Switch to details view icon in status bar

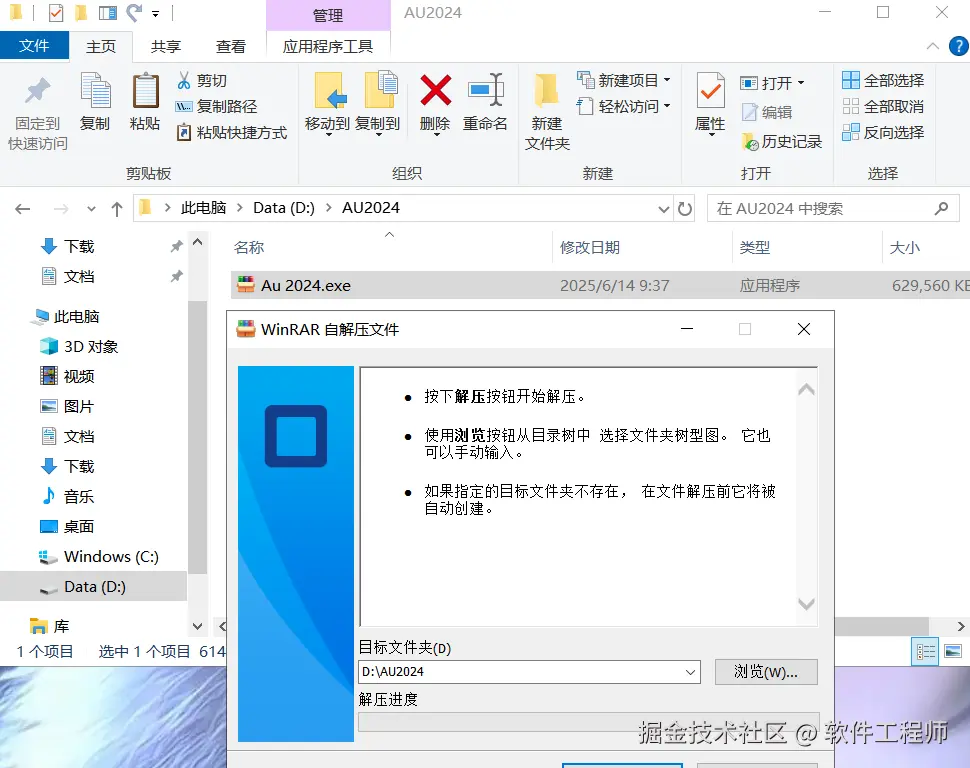tap(925, 652)
